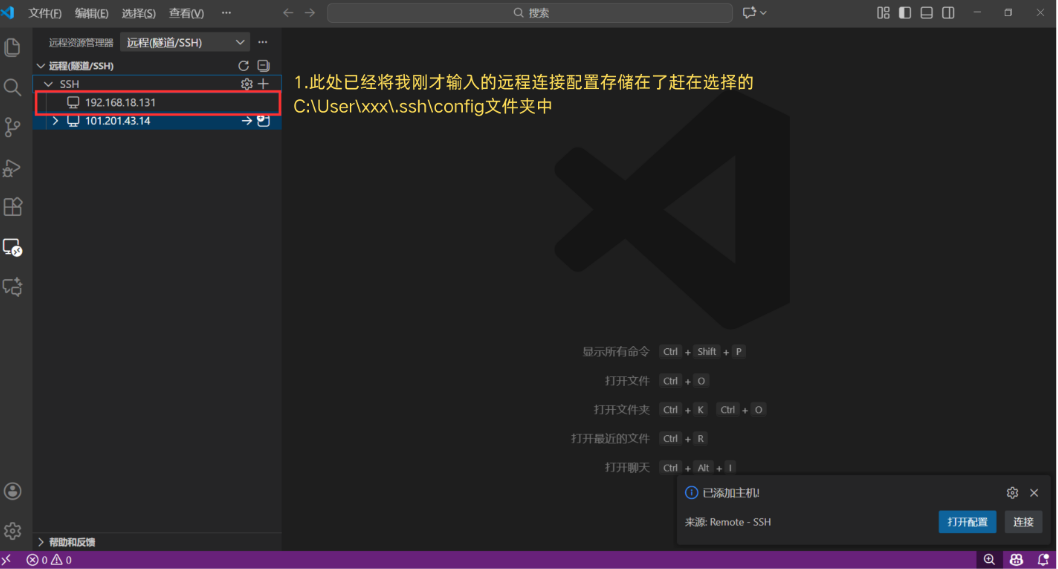This screenshot has height=569, width=1058.
Task: Click the 搜索 command center box
Action: pyautogui.click(x=530, y=13)
